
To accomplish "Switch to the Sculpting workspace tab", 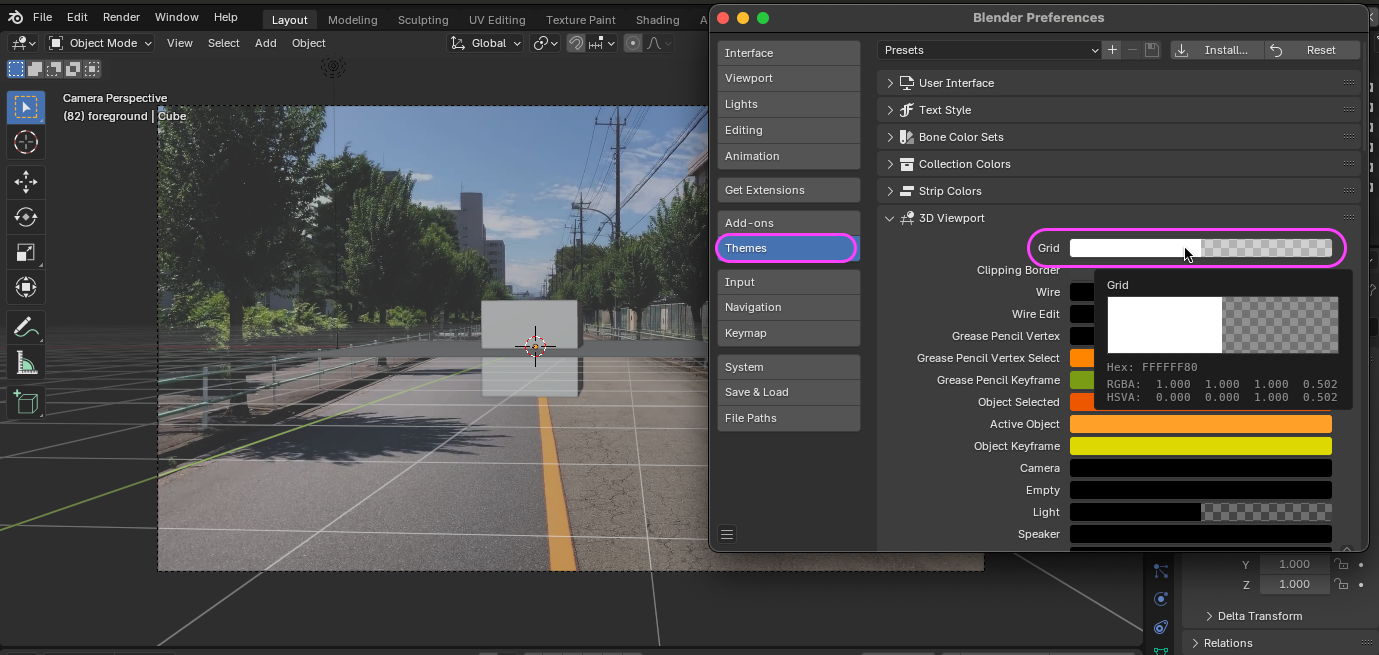I will pos(423,20).
